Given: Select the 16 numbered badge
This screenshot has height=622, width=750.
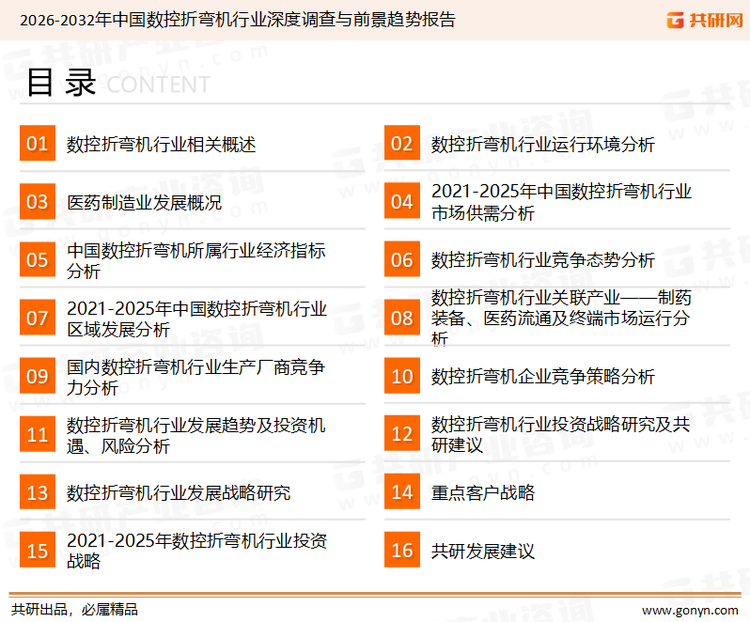Looking at the screenshot, I should (x=402, y=550).
